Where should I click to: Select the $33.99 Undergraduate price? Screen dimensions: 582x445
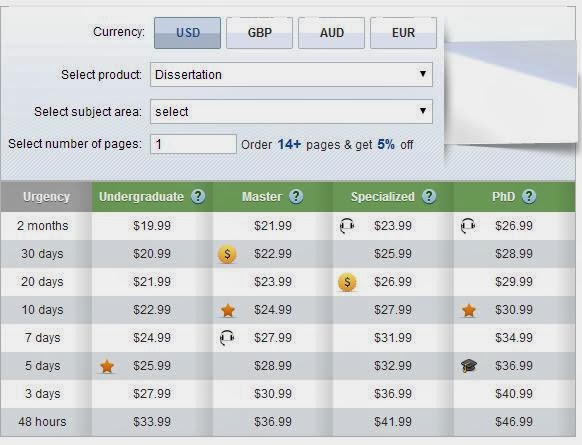point(152,422)
